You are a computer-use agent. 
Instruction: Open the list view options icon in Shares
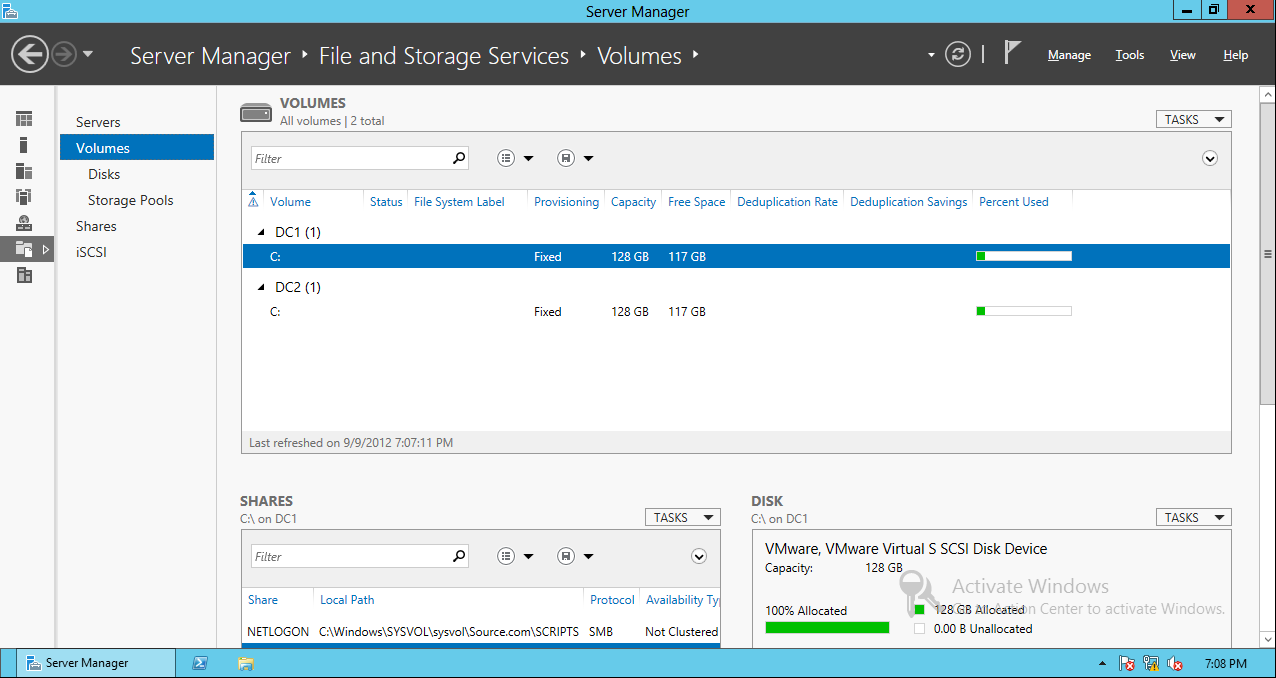tap(506, 556)
